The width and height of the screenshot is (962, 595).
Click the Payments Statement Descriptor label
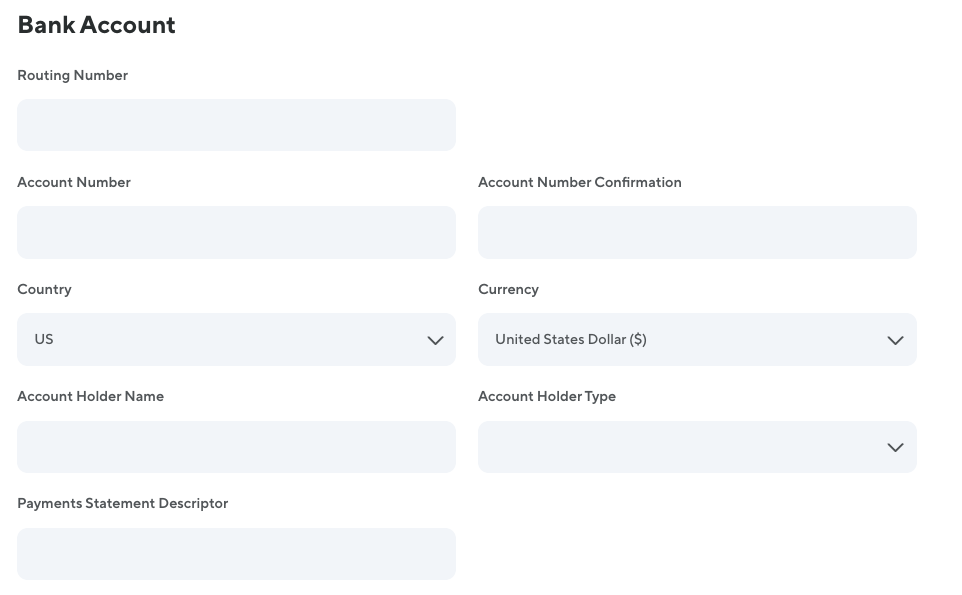(x=122, y=503)
